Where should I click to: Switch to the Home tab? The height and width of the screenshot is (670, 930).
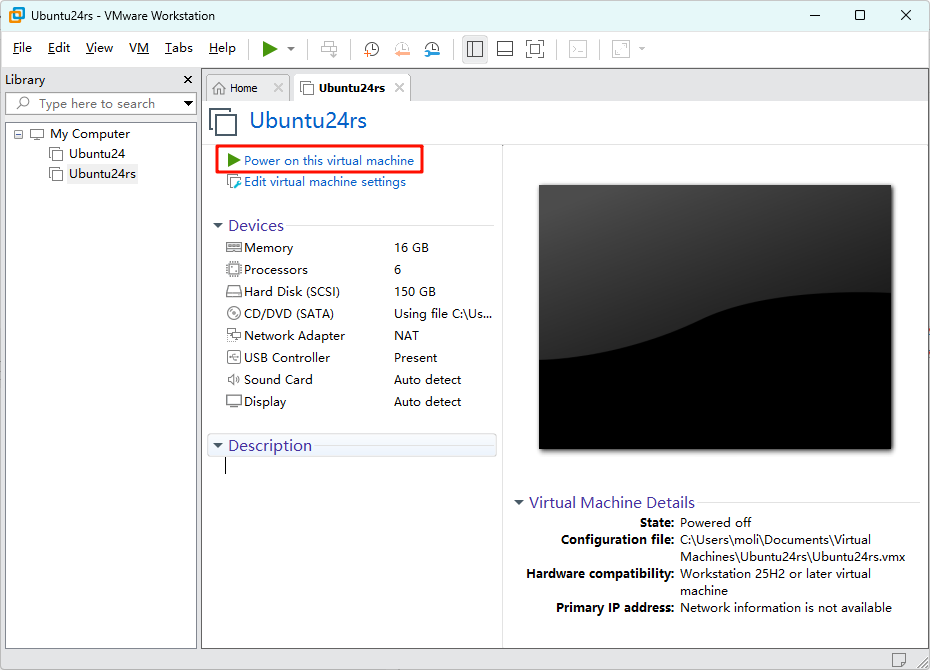243,88
